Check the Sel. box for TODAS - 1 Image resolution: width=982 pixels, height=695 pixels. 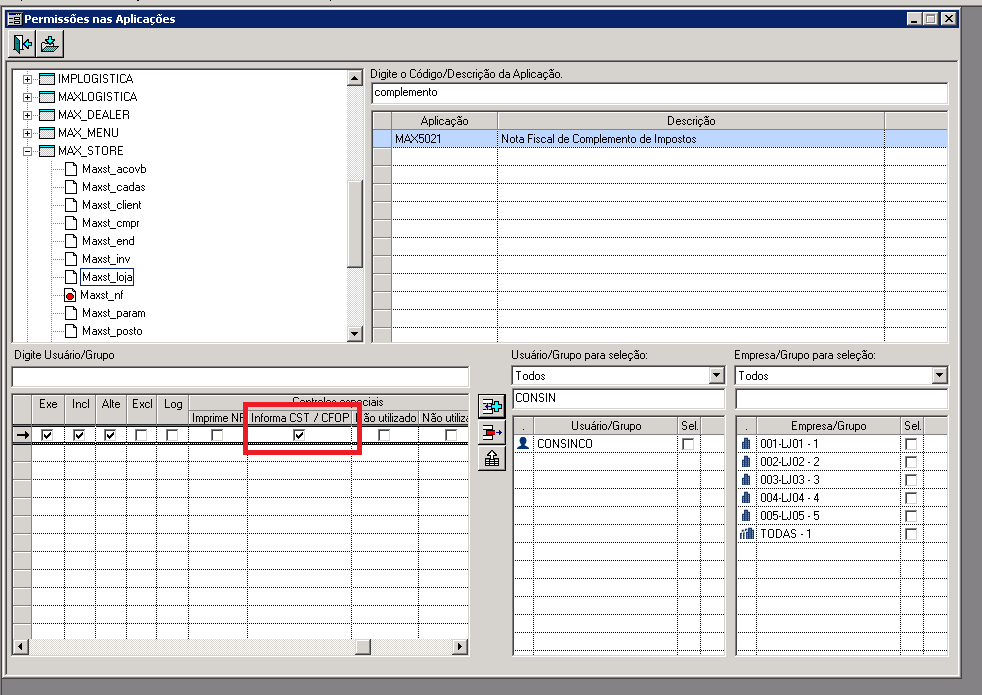[x=911, y=534]
